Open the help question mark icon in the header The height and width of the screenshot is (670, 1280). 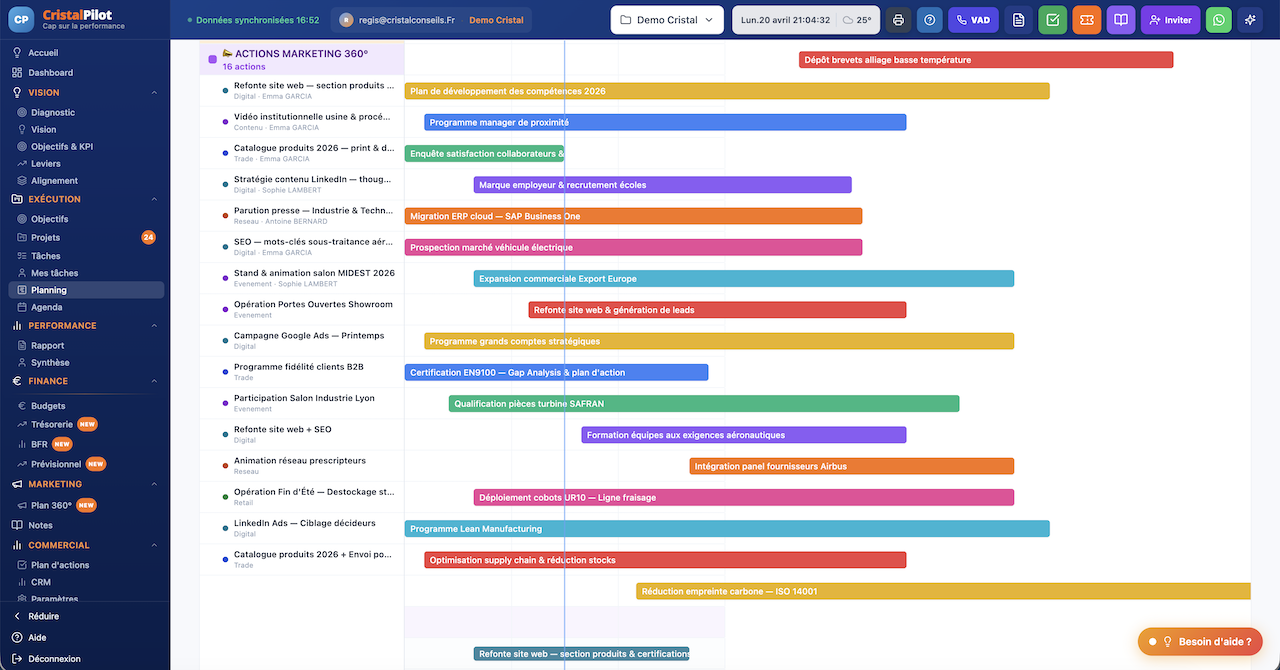point(930,20)
